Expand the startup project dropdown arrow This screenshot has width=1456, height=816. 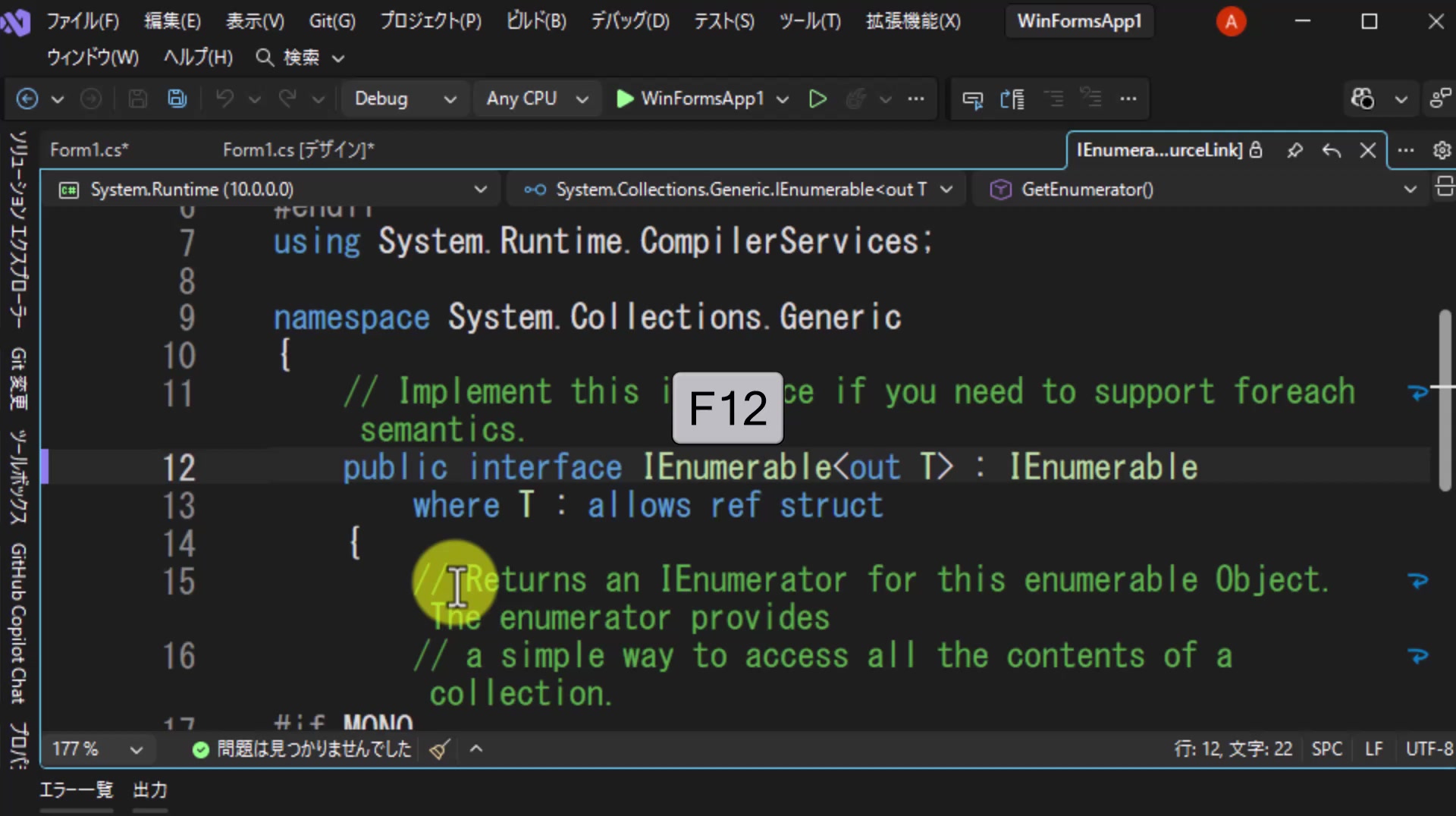[x=783, y=99]
